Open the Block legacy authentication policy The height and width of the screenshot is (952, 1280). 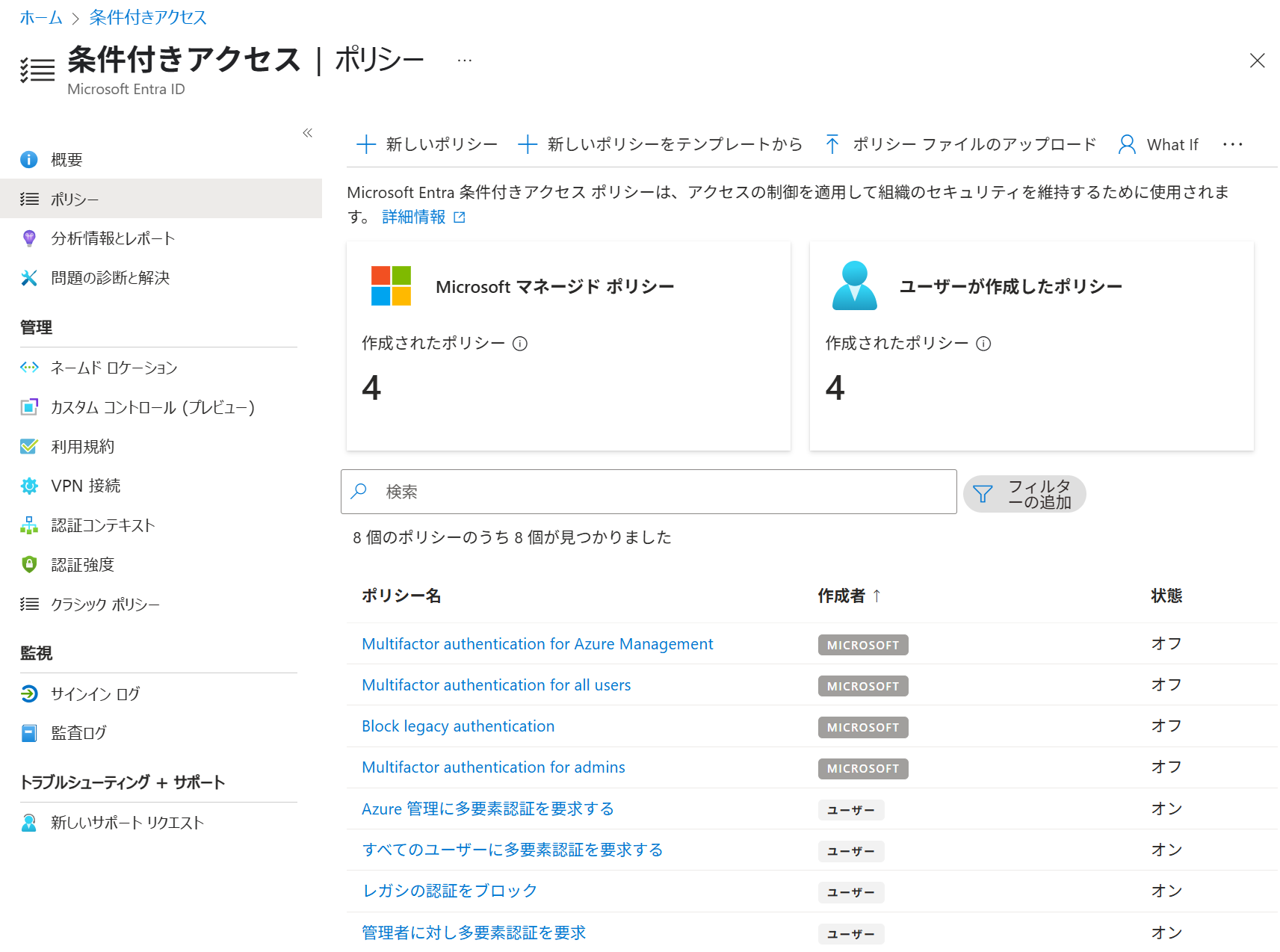coord(458,726)
